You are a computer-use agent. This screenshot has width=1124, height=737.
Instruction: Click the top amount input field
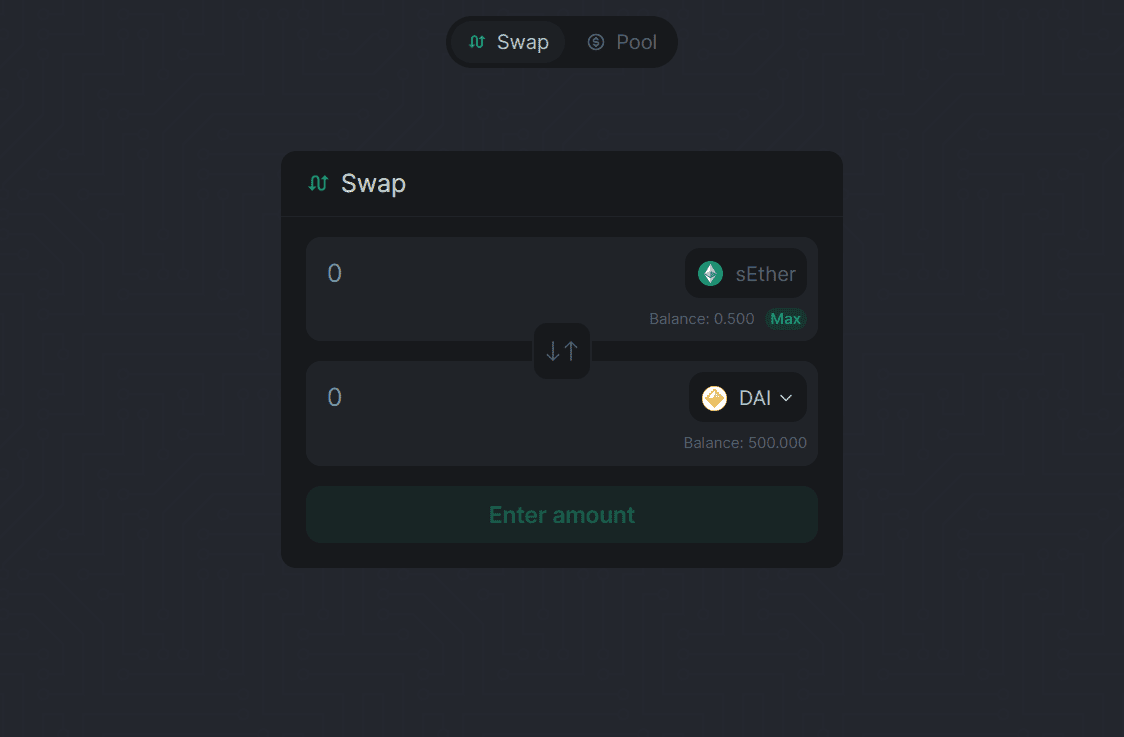[450, 273]
